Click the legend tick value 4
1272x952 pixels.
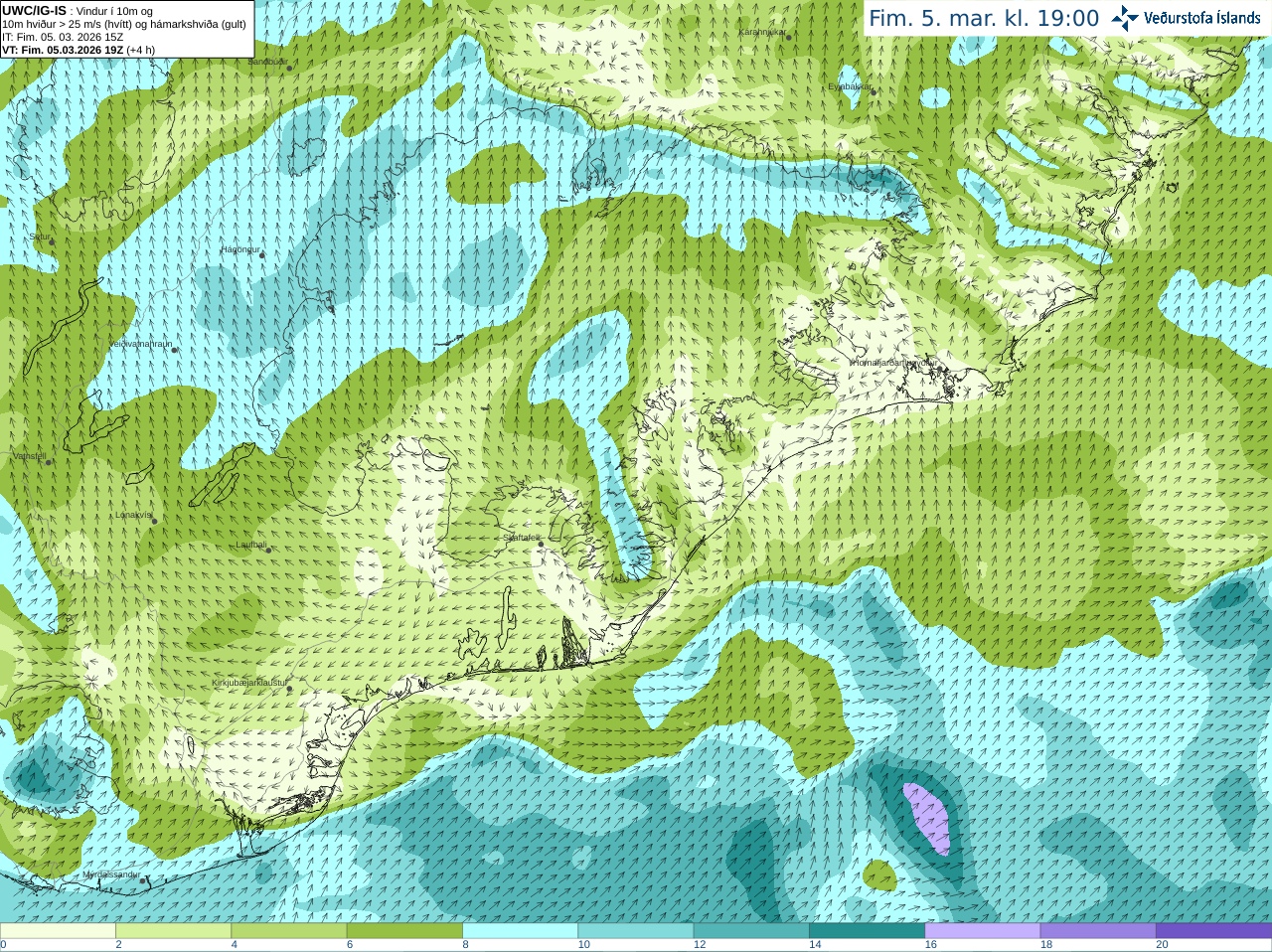(x=235, y=945)
